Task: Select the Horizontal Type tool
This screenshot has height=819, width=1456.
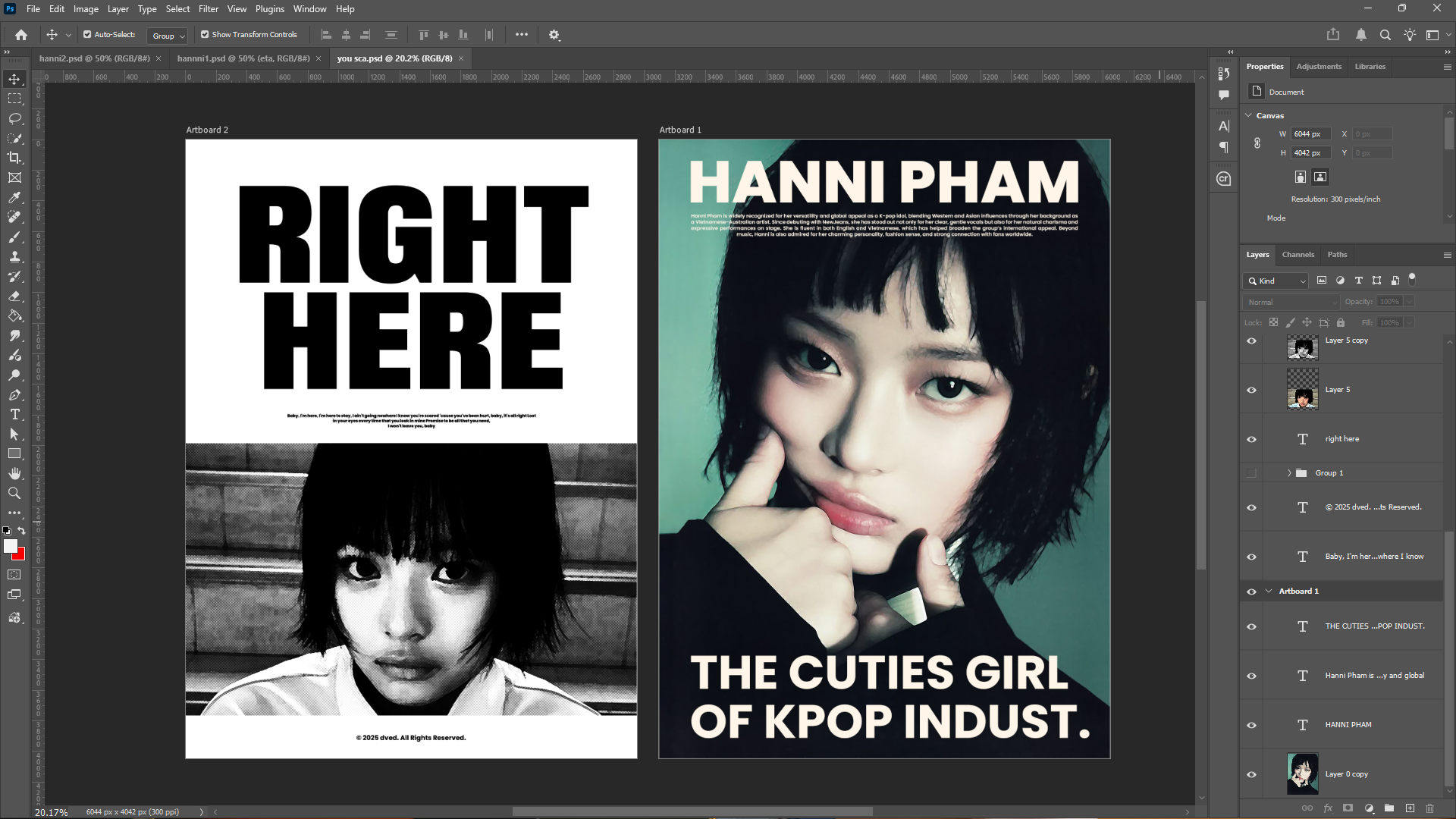Action: [14, 414]
